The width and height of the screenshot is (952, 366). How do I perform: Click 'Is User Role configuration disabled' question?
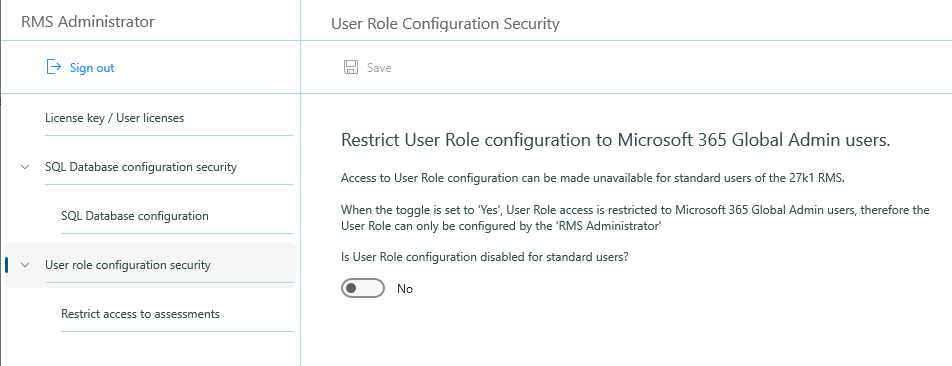(x=484, y=257)
